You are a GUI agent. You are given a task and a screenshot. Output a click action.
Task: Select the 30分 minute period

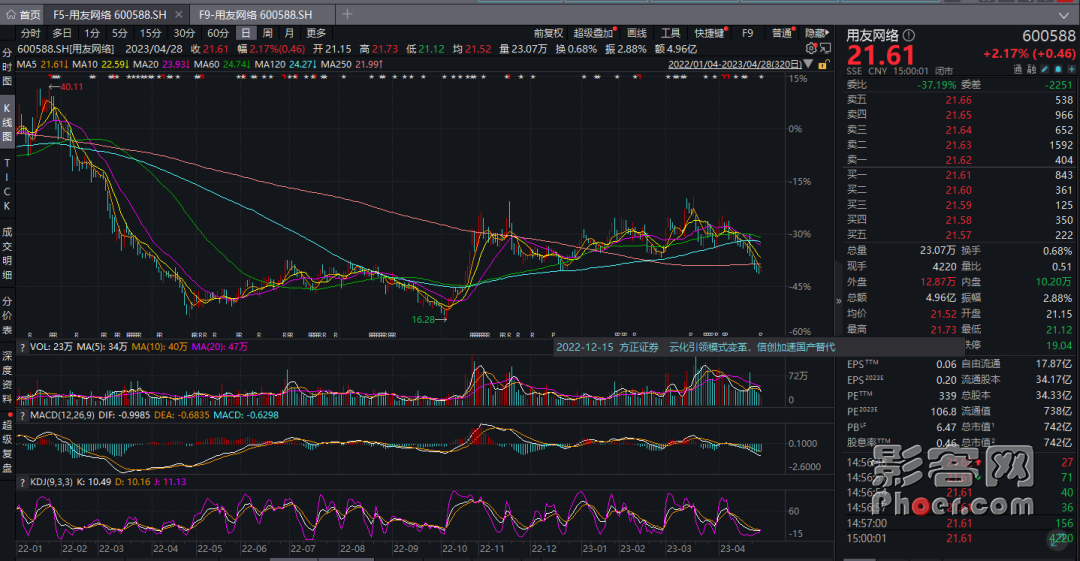point(184,33)
